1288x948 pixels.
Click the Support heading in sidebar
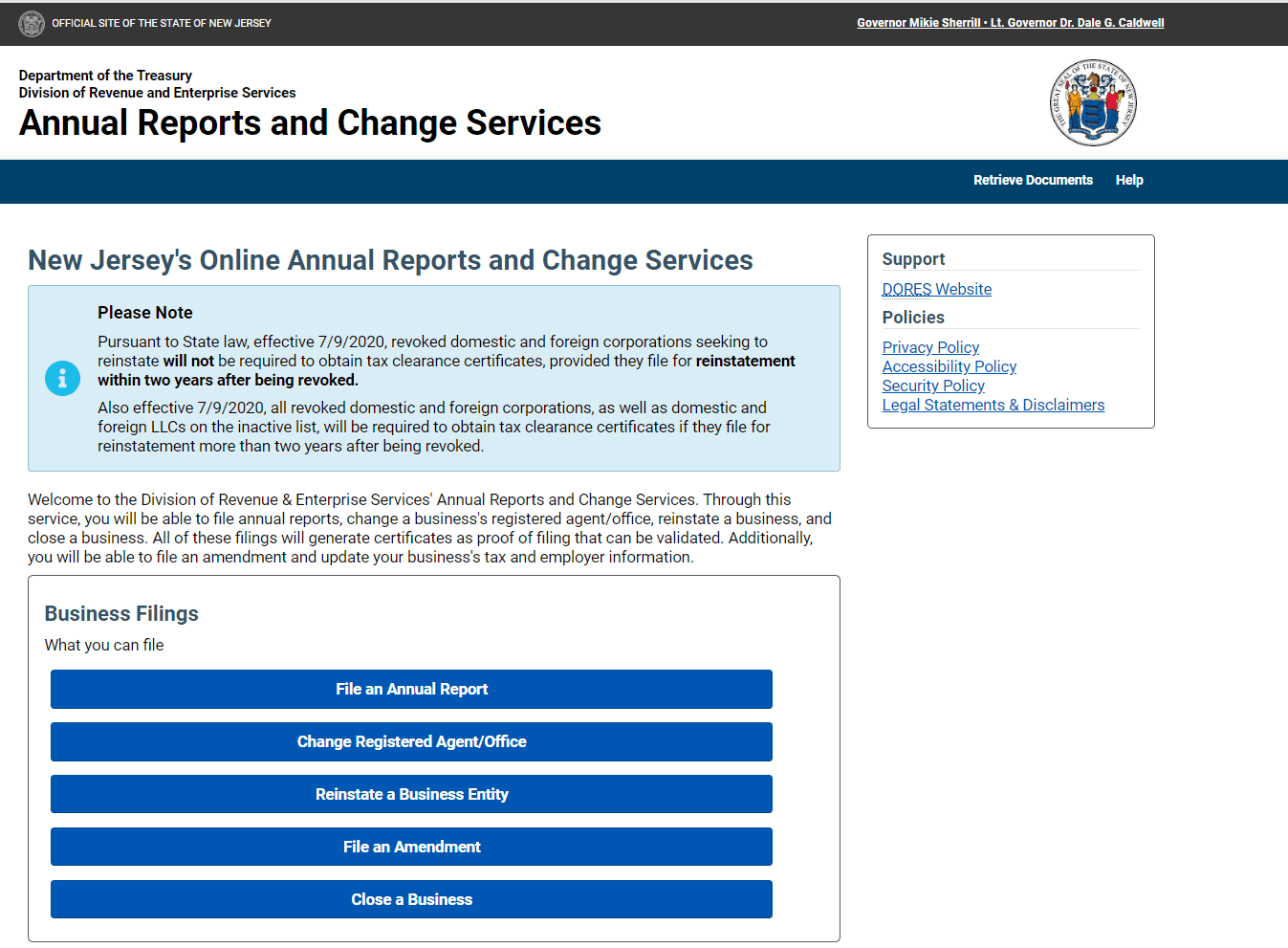913,259
